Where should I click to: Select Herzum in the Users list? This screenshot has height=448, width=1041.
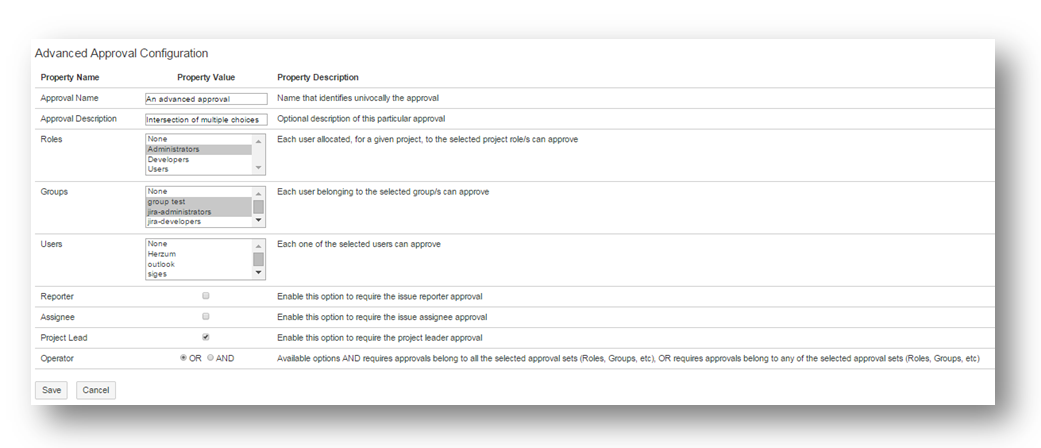(x=198, y=254)
